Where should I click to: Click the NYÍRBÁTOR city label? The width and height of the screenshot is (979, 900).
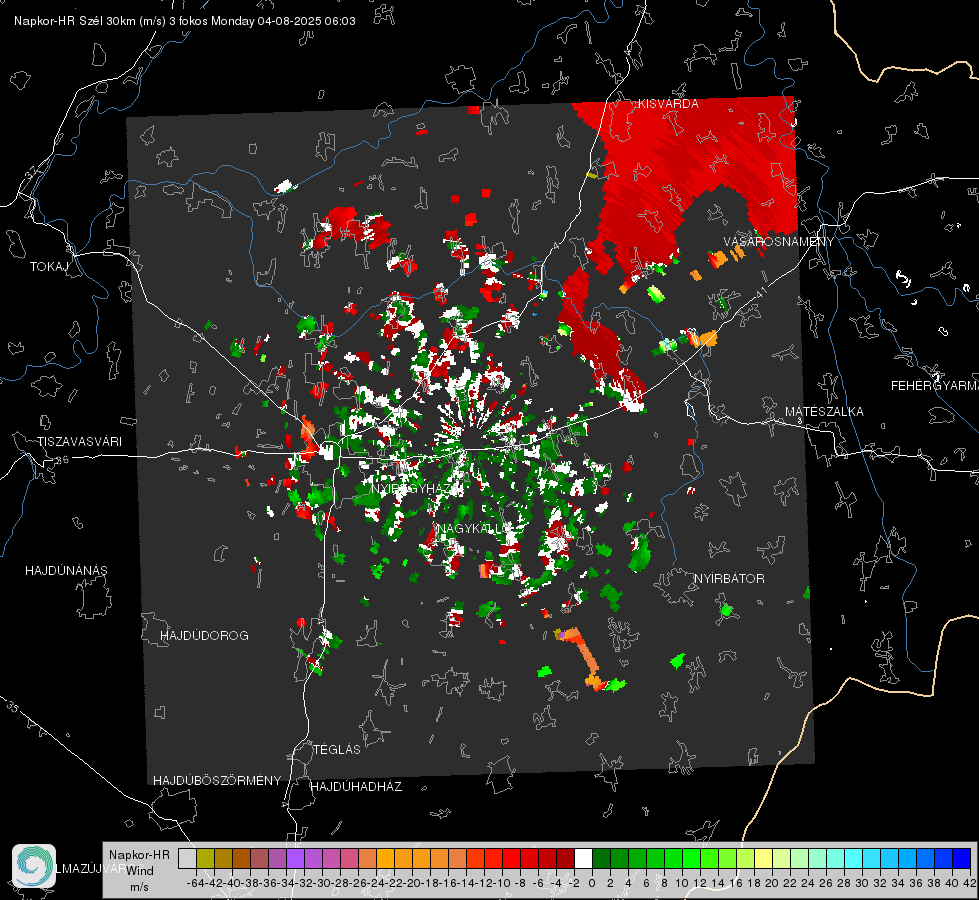[729, 579]
